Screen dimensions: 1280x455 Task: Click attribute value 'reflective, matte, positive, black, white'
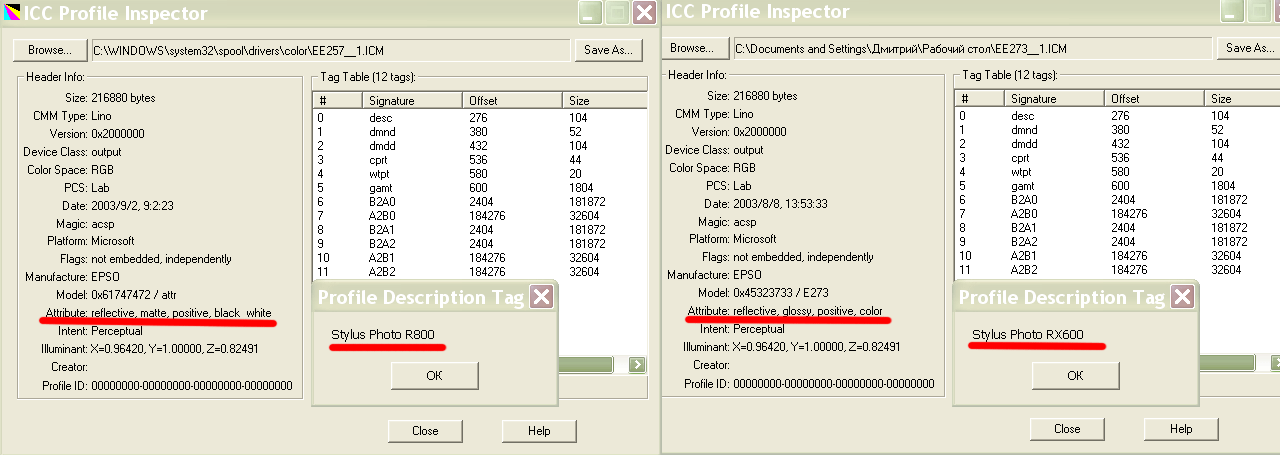[x=181, y=313]
